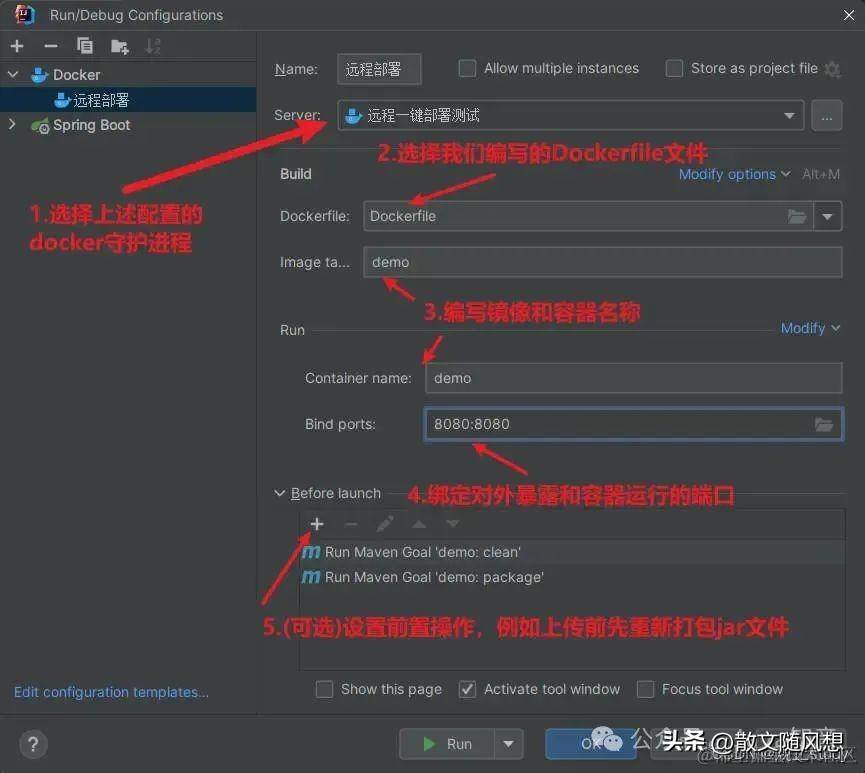Move configuration into new folder
This screenshot has height=773, width=865.
pos(119,46)
